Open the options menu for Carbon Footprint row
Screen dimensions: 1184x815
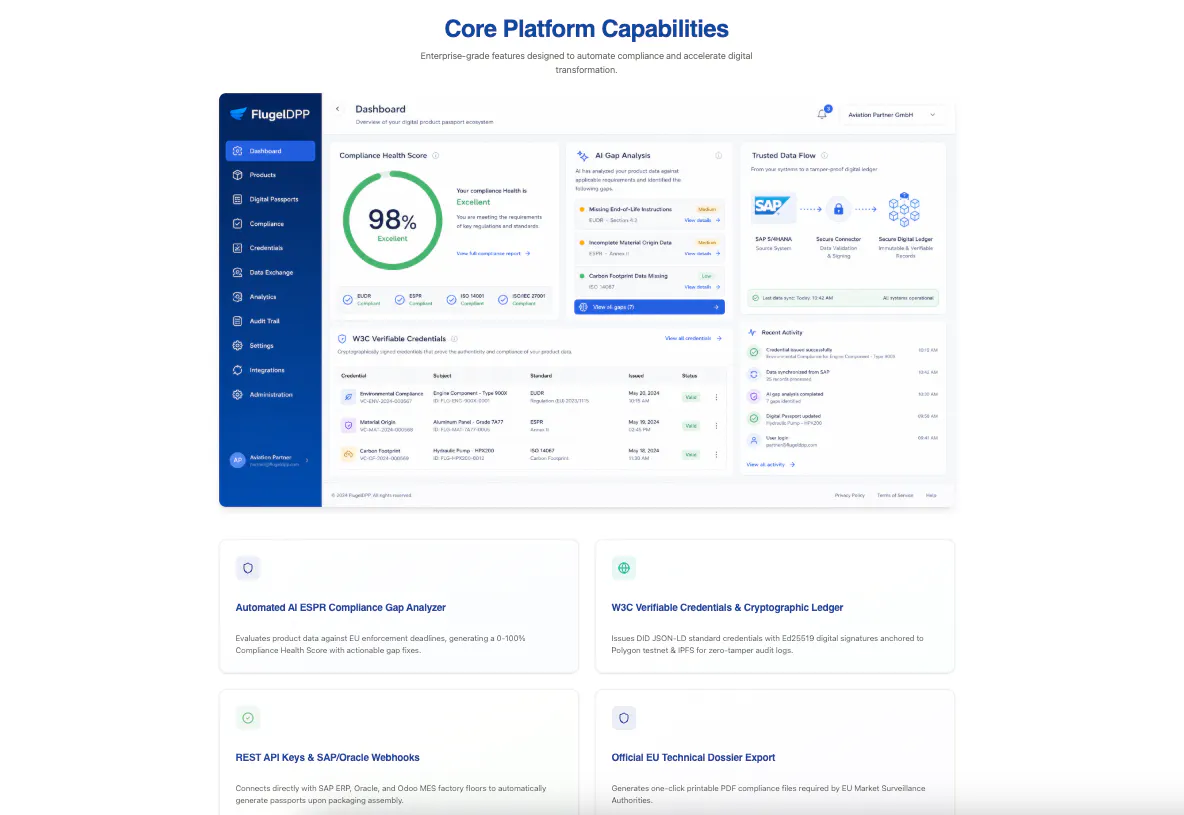(x=716, y=454)
